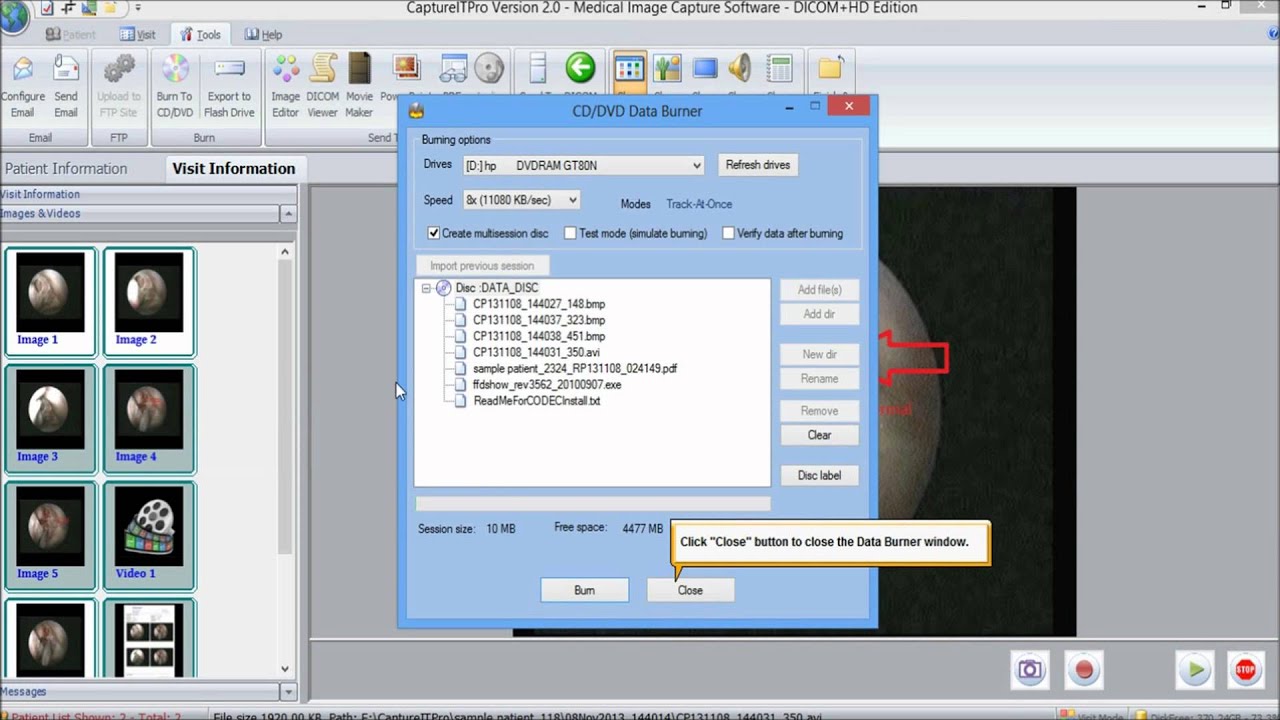The height and width of the screenshot is (720, 1280).
Task: Click the calculator-style ribbon icon
Action: (x=779, y=69)
